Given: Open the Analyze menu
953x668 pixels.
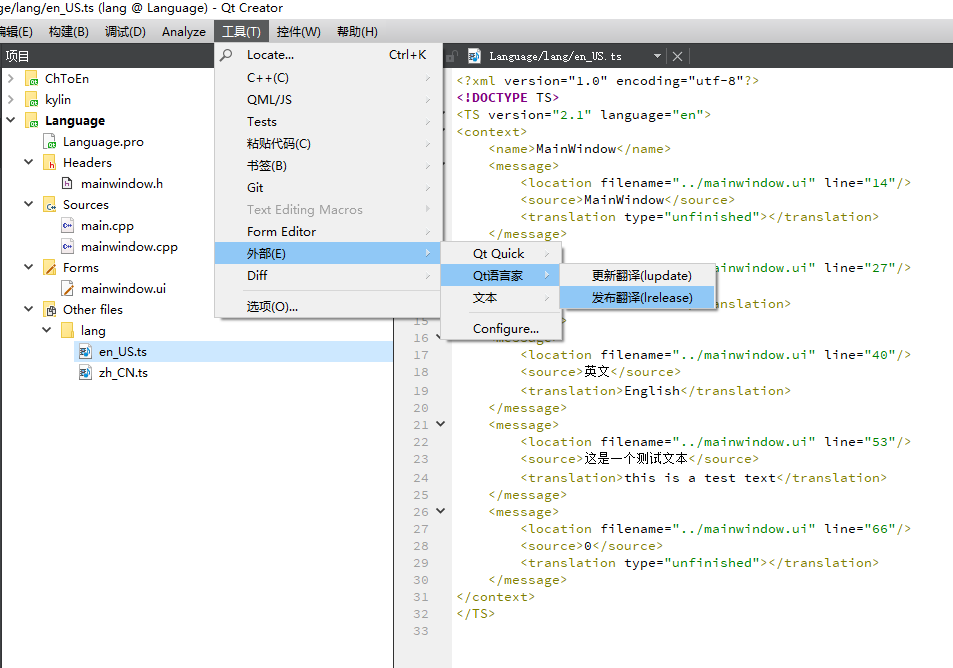Looking at the screenshot, I should click(184, 32).
